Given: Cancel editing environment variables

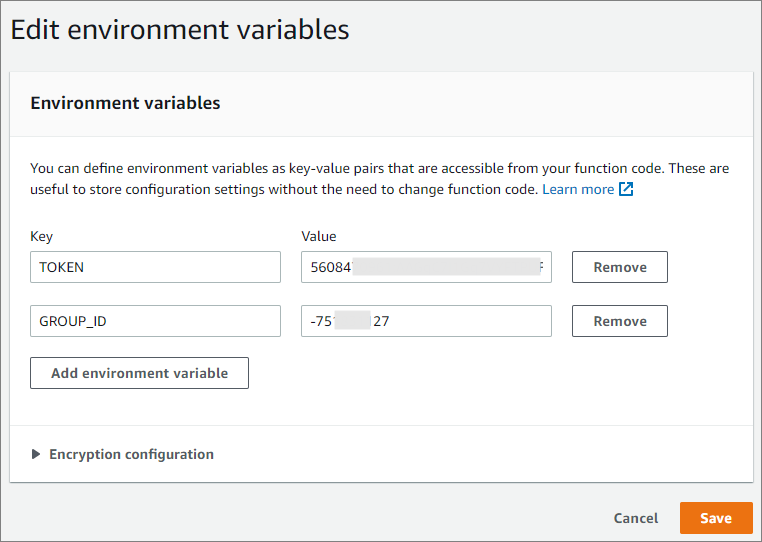Looking at the screenshot, I should point(636,518).
